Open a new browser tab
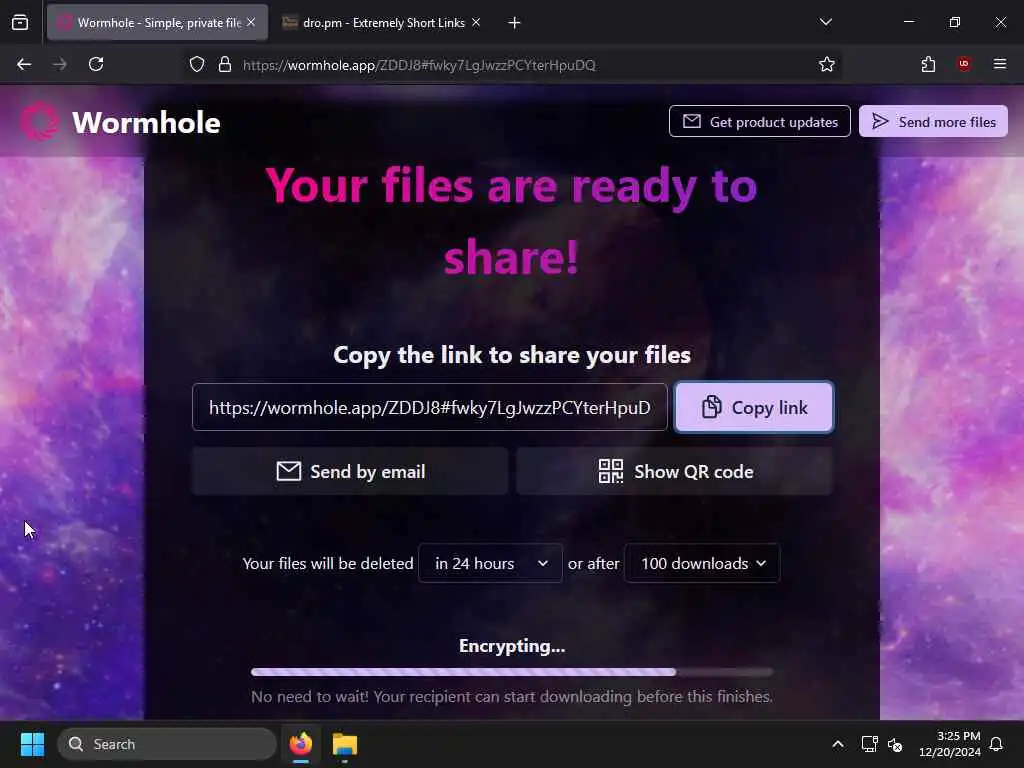The image size is (1024, 768). (515, 23)
